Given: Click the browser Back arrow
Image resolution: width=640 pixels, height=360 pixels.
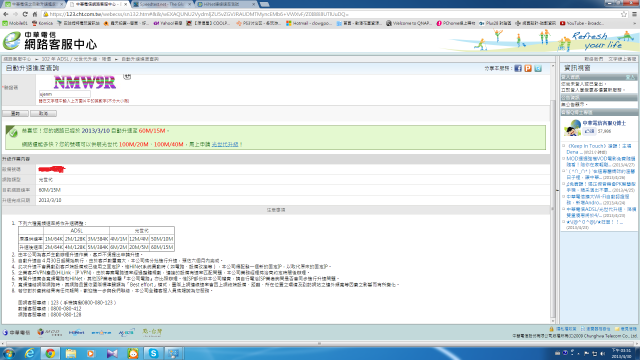Looking at the screenshot, I should [x=6, y=14].
